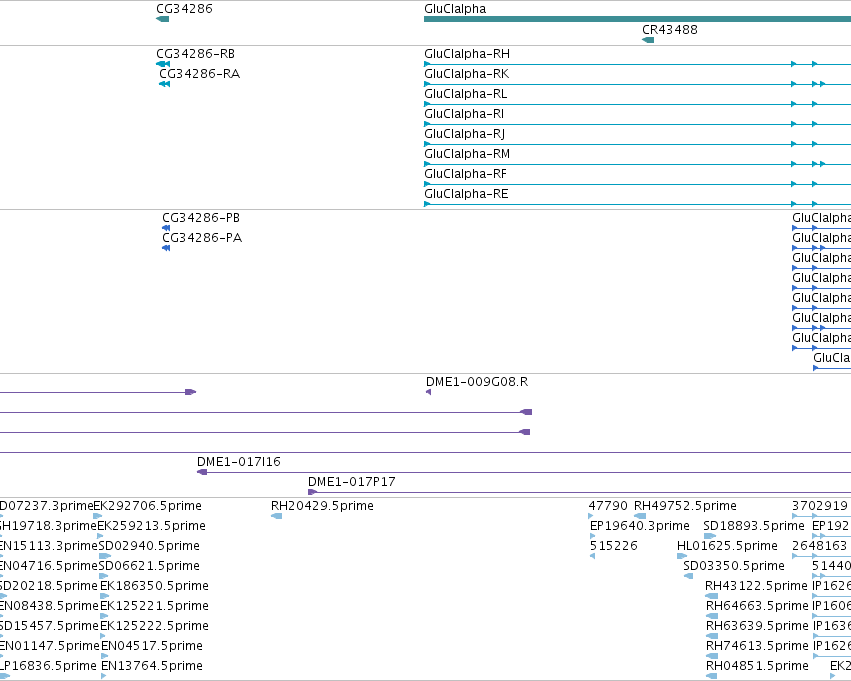Image resolution: width=851 pixels, height=681 pixels.
Task: Open EST RH20429.5prime
Action: click(322, 506)
